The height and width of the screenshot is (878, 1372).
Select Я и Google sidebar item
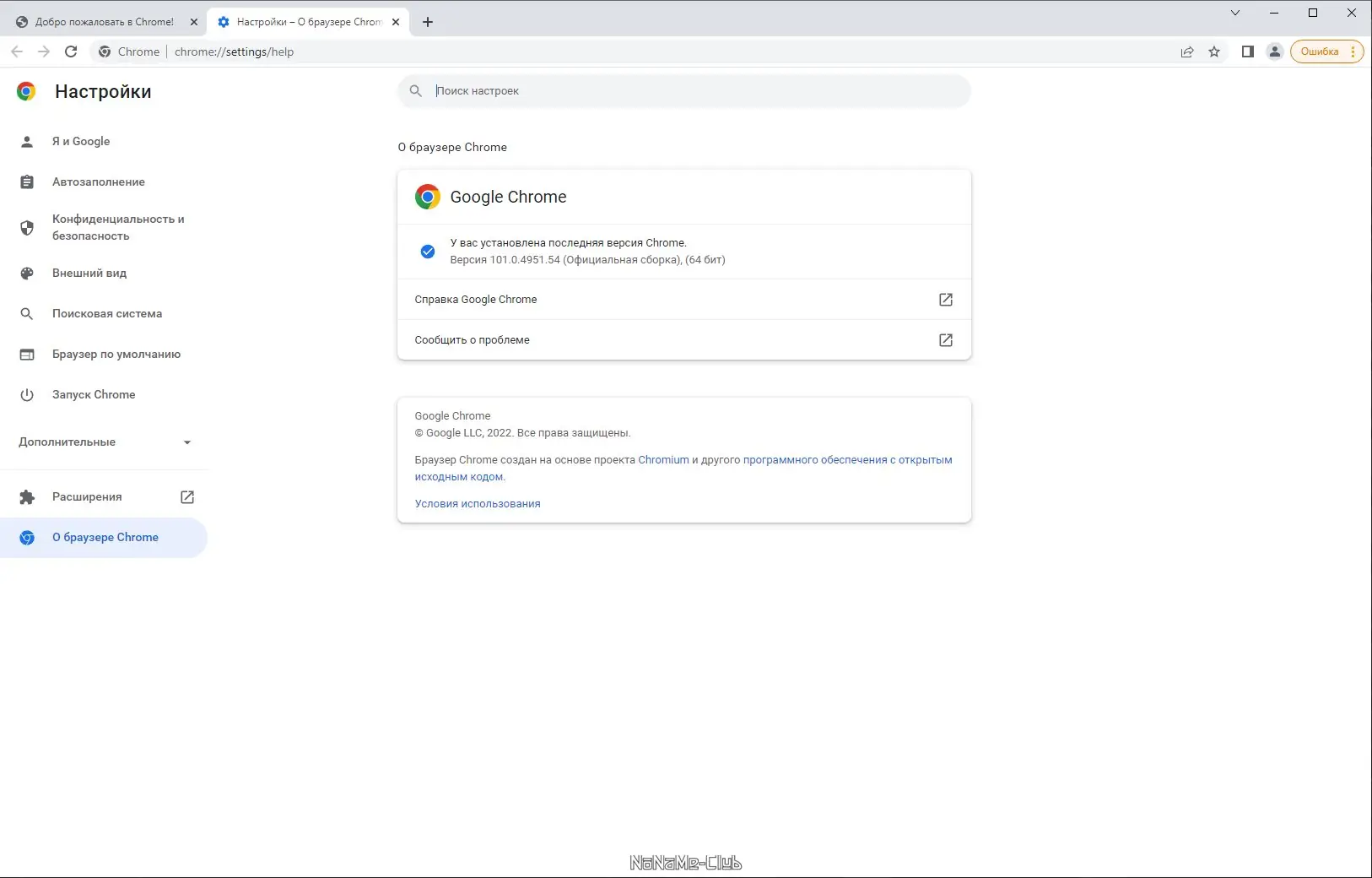[x=81, y=142]
